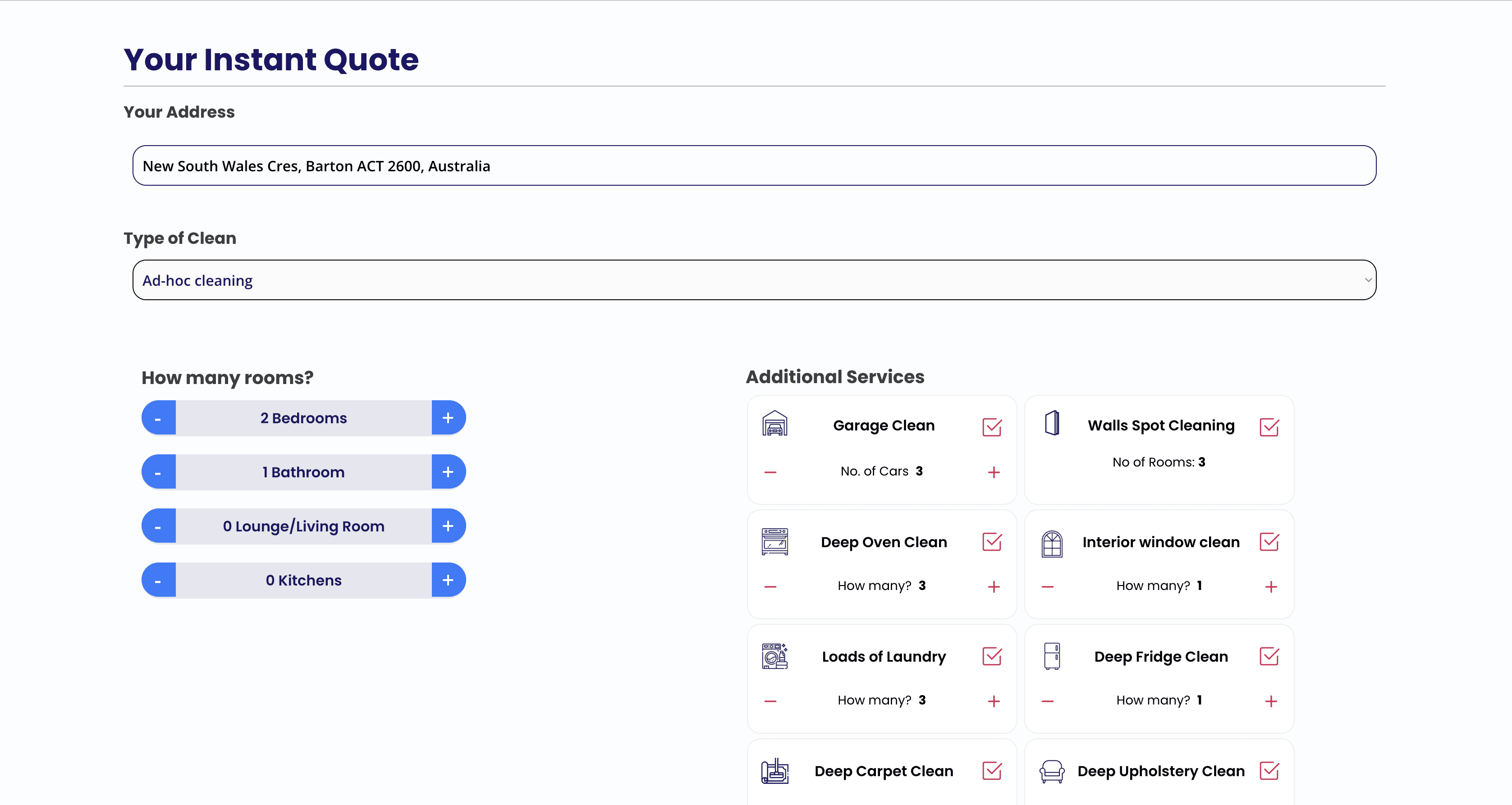
Task: Uncheck the Garage Clean checkbox
Action: pyautogui.click(x=991, y=426)
